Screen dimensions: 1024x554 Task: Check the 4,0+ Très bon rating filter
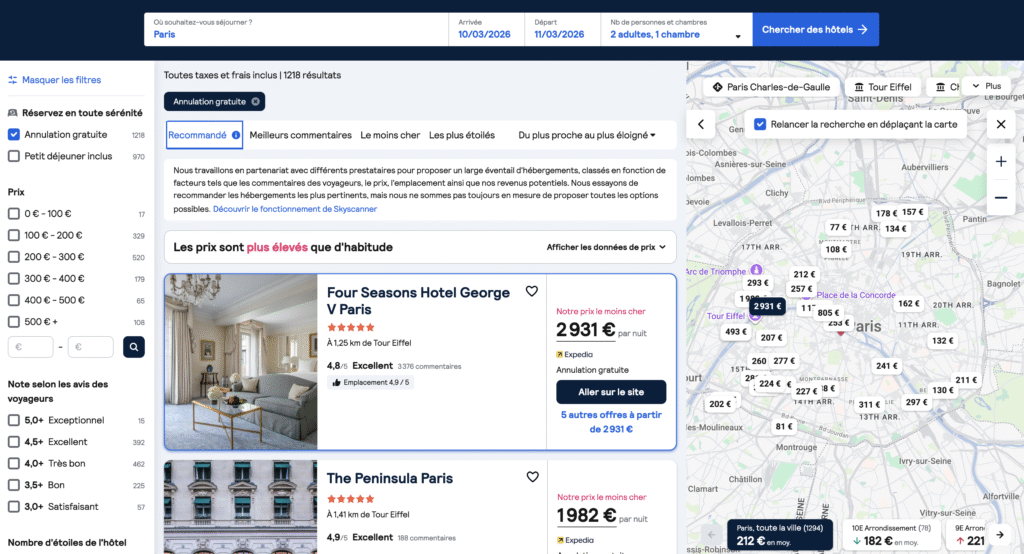[14, 463]
